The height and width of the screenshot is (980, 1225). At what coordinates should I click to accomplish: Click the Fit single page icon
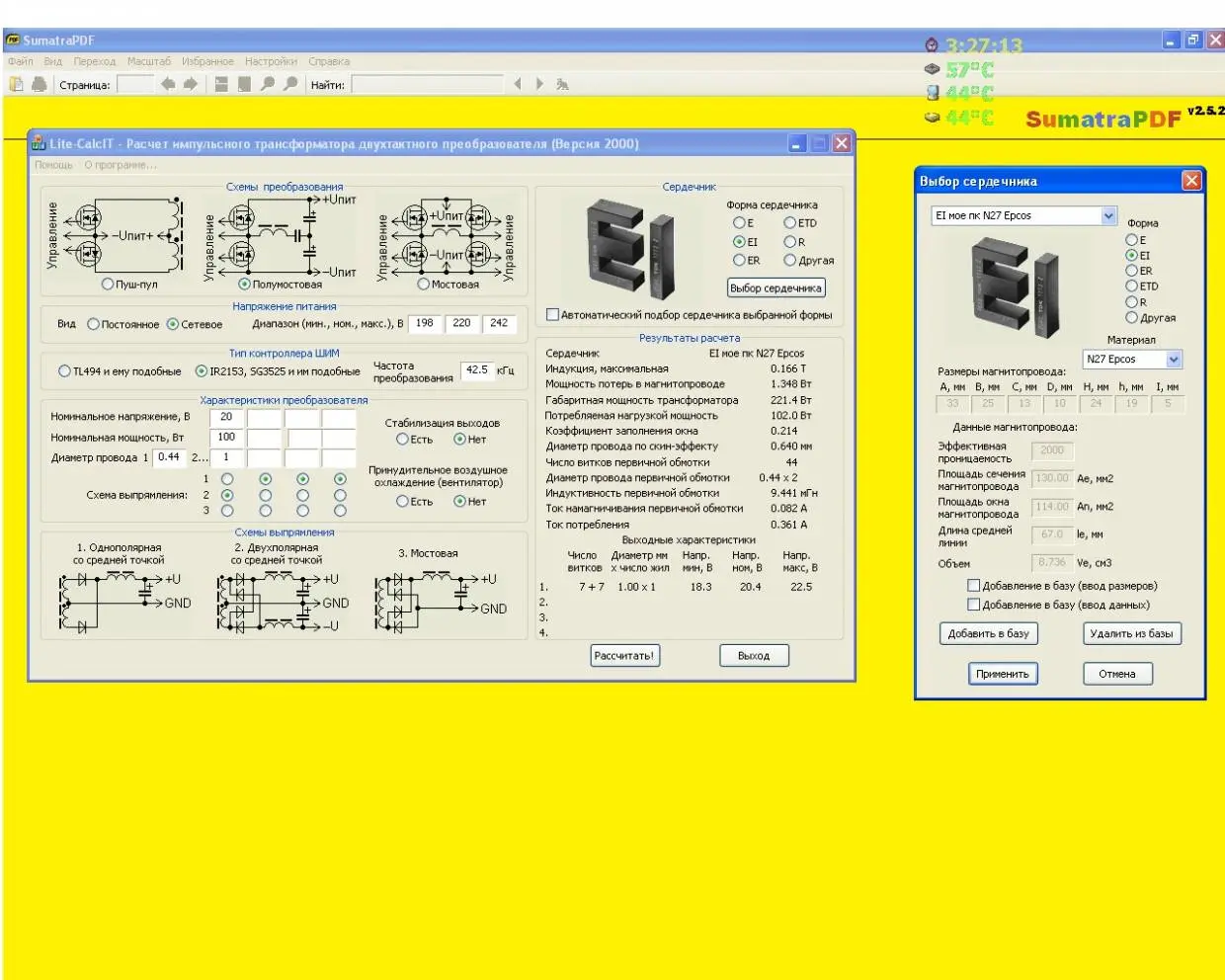(x=244, y=85)
